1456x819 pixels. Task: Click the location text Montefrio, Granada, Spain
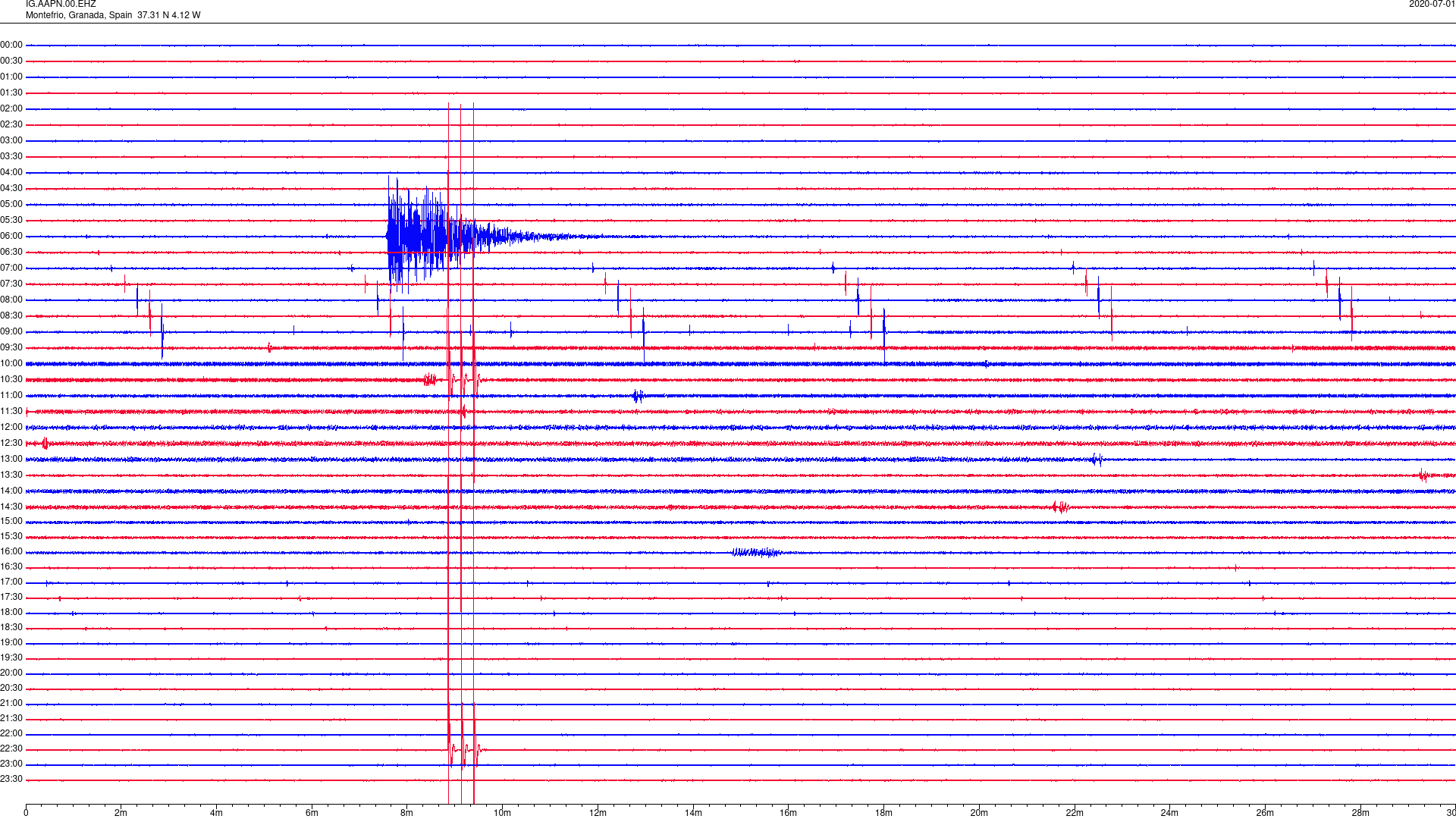click(x=79, y=15)
